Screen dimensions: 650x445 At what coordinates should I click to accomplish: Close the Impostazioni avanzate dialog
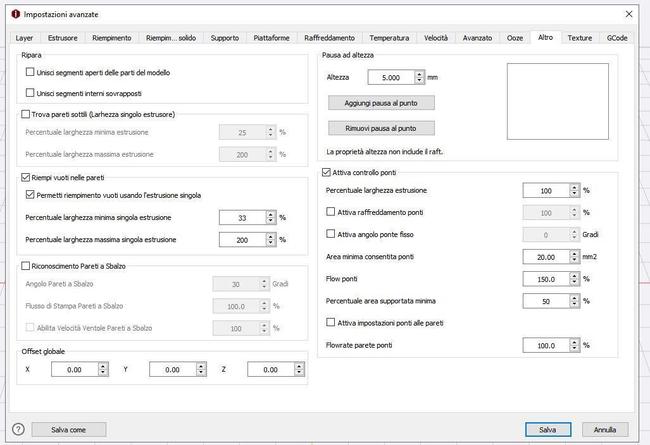point(627,15)
